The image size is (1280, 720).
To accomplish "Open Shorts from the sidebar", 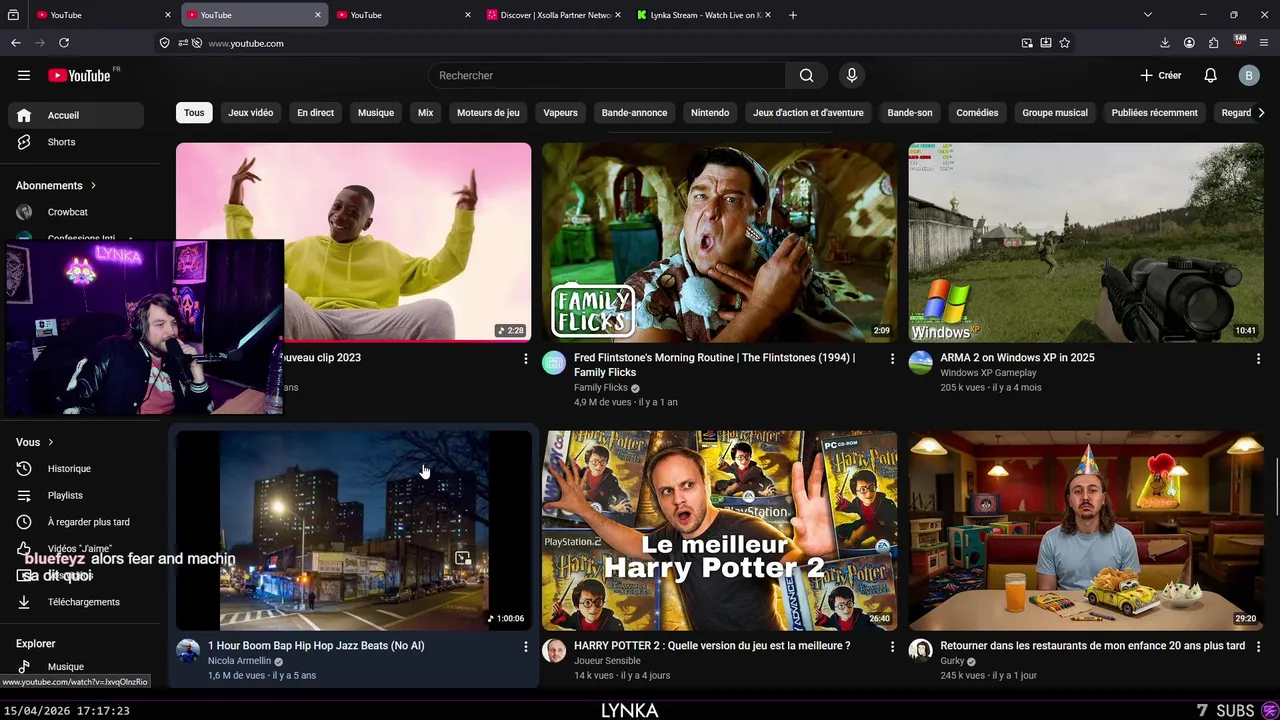I will [76, 142].
